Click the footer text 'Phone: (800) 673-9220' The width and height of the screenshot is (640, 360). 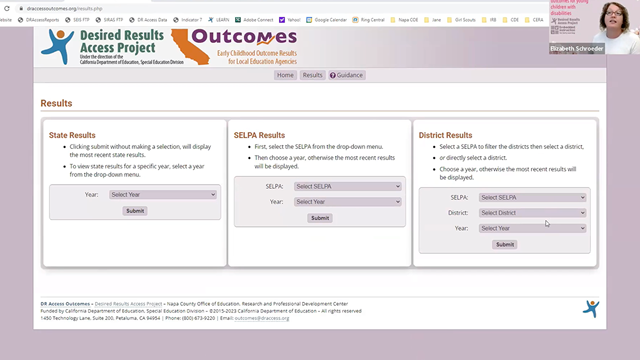190,318
